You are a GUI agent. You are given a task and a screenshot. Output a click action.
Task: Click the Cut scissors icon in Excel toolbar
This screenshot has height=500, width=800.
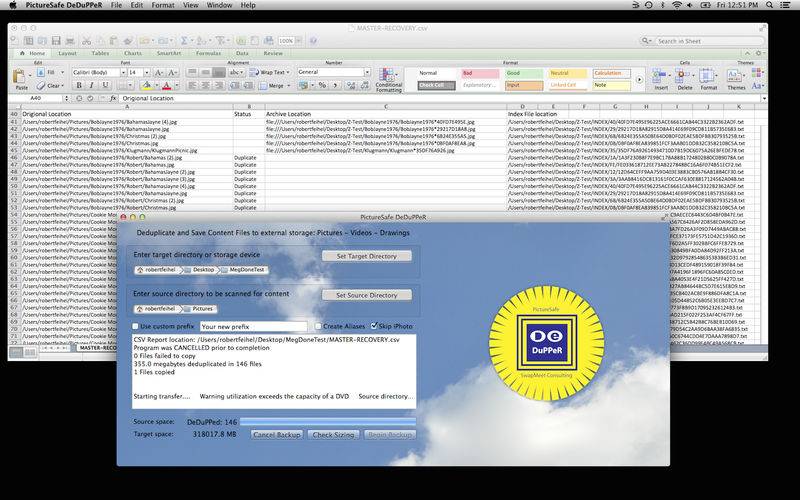click(86, 41)
